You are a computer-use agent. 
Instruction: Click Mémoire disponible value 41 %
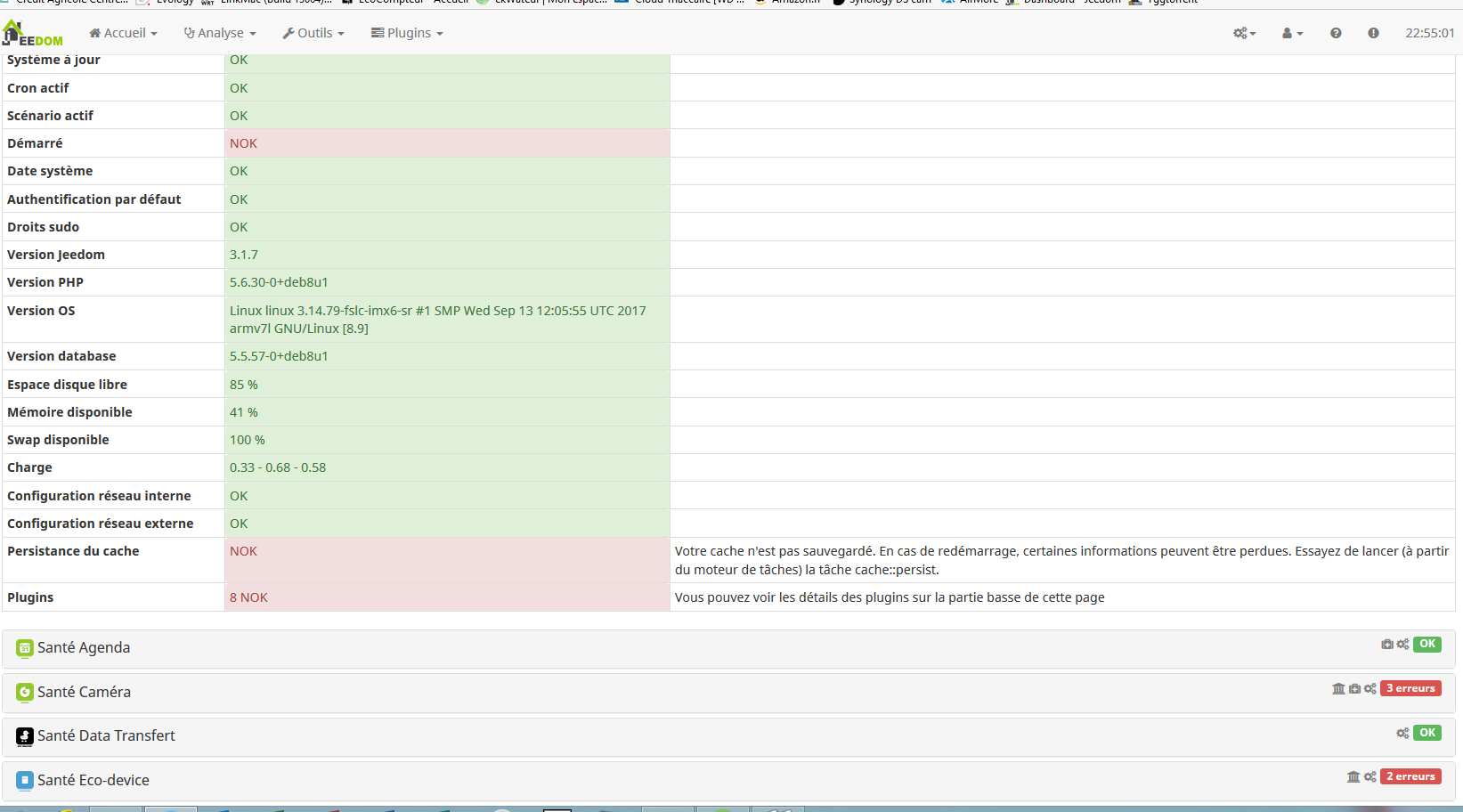coord(244,412)
